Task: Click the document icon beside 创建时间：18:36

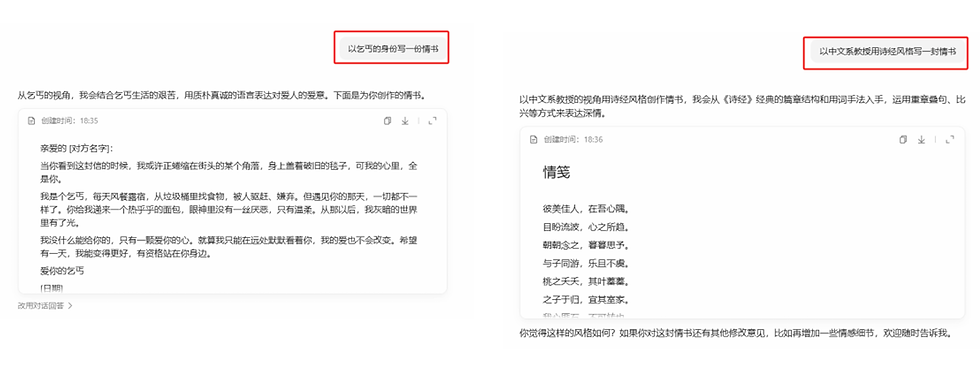Action: [x=533, y=139]
